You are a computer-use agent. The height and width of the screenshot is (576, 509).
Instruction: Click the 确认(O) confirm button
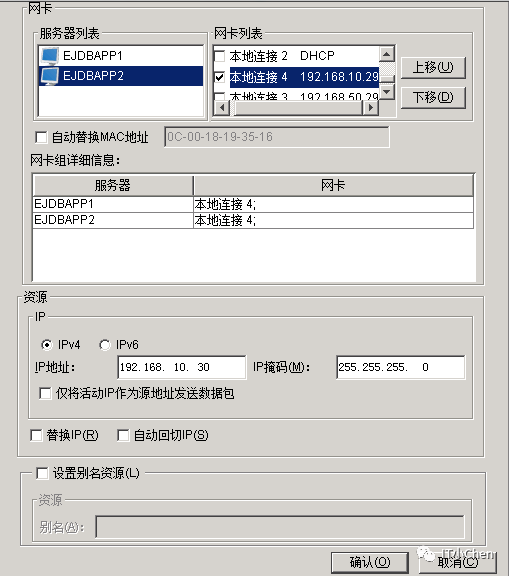[370, 562]
